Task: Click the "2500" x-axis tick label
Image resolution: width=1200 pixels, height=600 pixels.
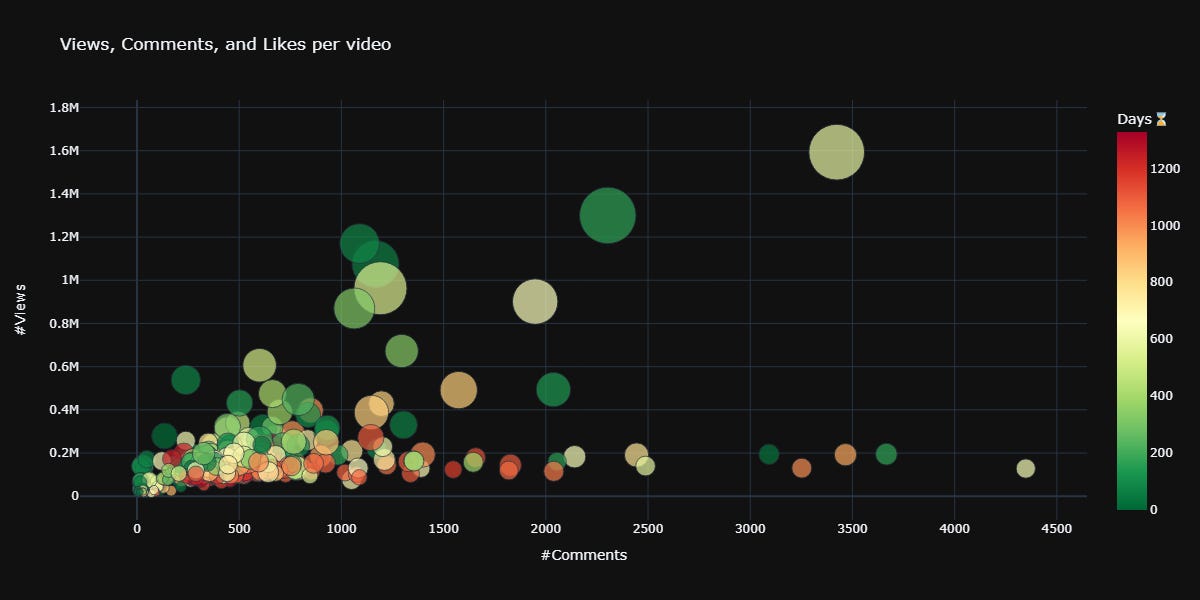Action: (x=648, y=529)
